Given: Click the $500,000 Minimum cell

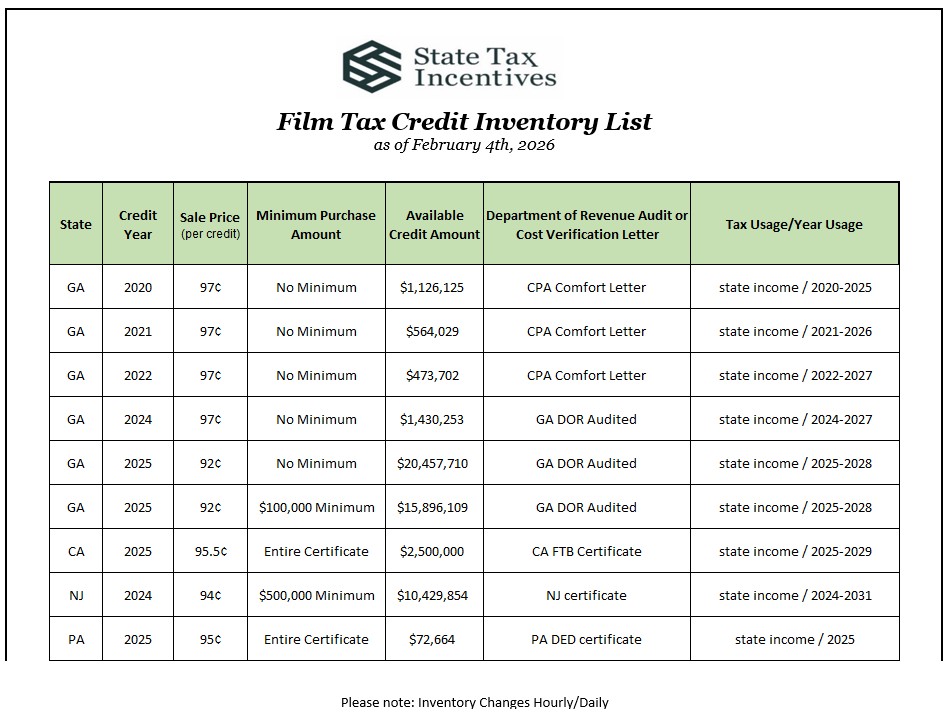Looking at the screenshot, I should (x=316, y=596).
